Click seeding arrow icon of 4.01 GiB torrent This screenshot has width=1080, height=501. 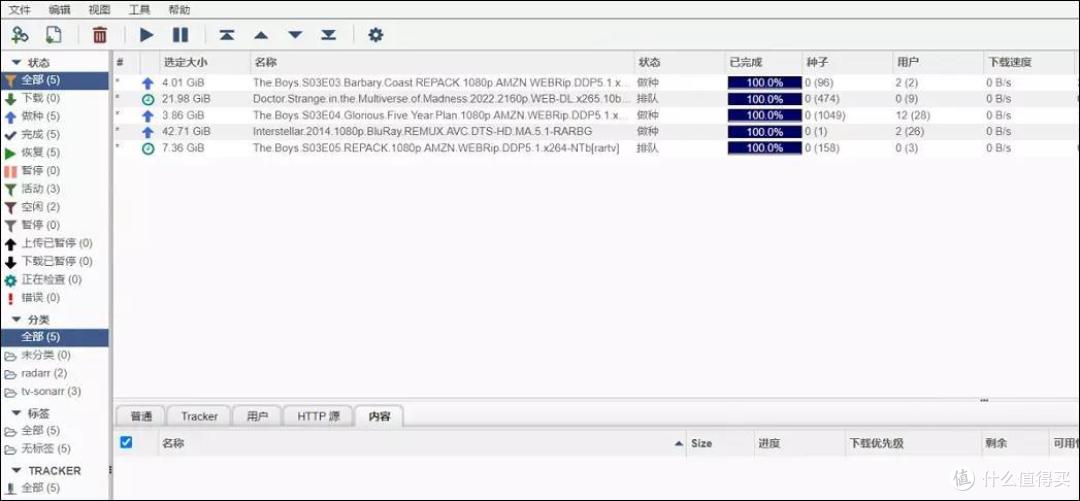147,83
